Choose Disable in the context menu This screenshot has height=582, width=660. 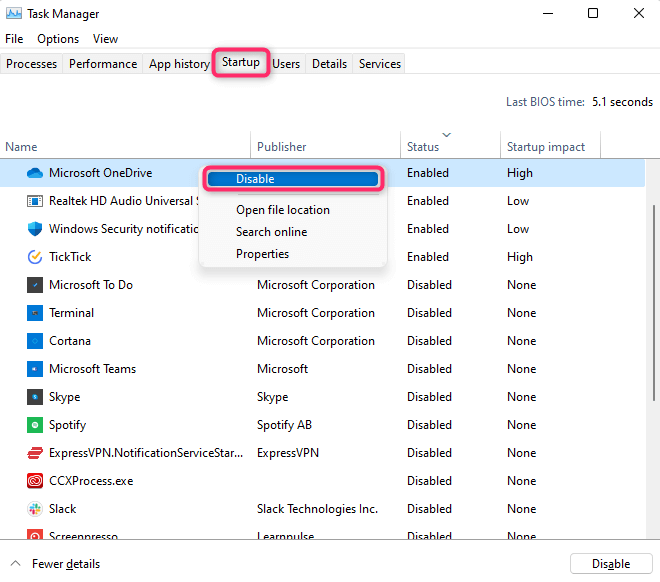point(293,179)
